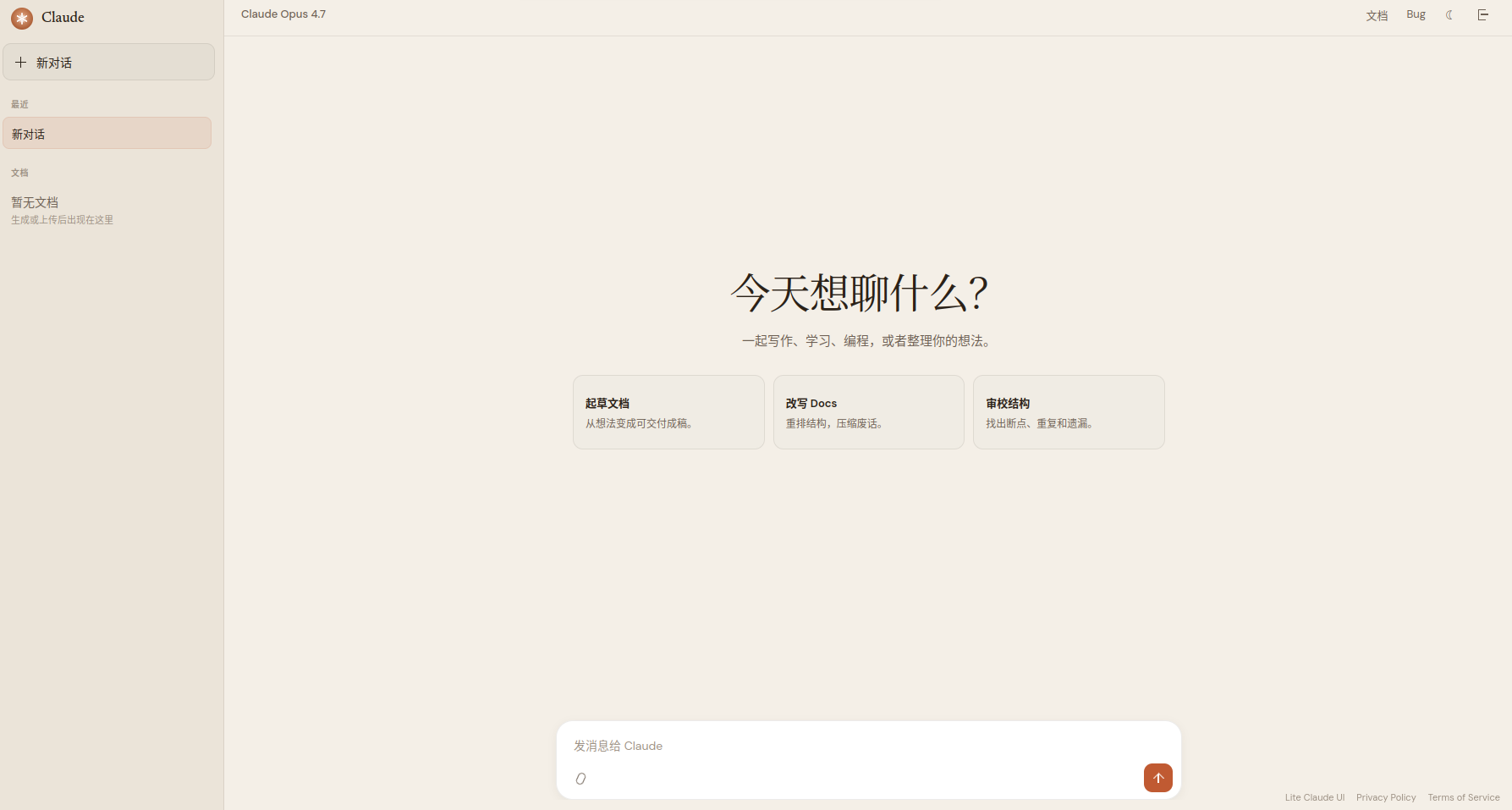Click the Claude wordmark in sidebar
This screenshot has width=1512, height=810.
(x=63, y=17)
